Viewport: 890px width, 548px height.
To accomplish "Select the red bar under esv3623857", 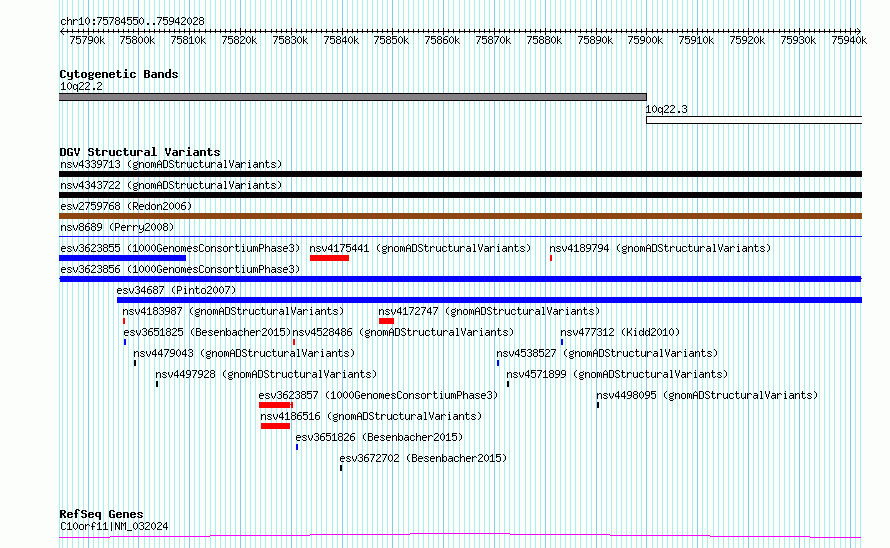I will [276, 405].
